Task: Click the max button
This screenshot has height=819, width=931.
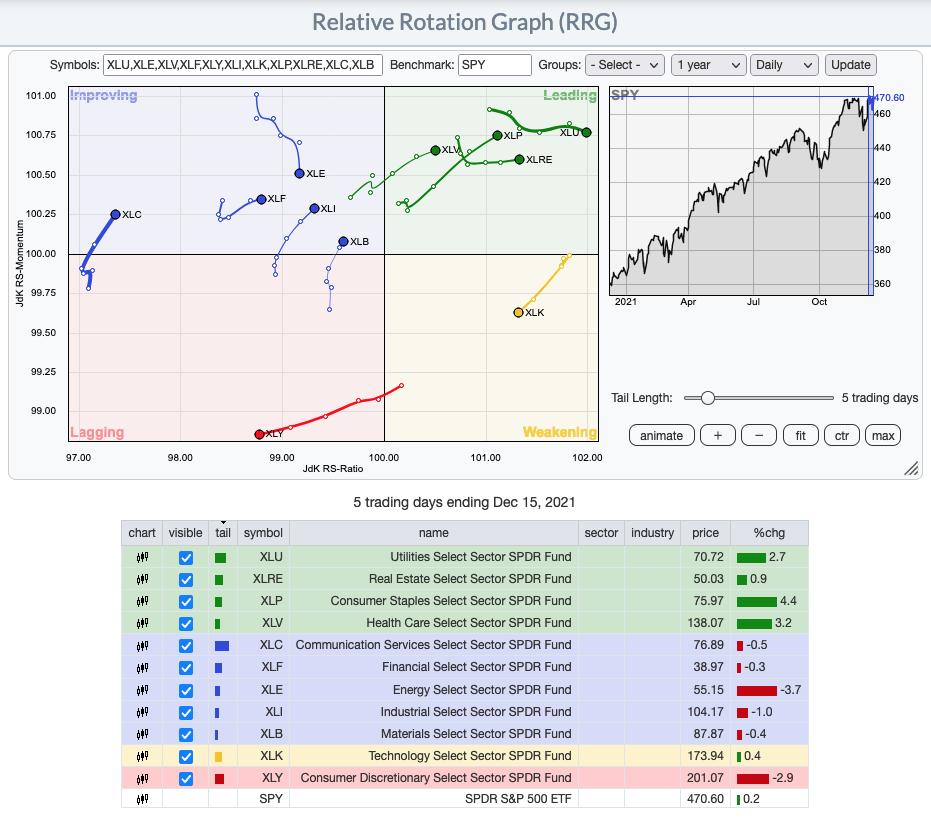Action: (883, 435)
